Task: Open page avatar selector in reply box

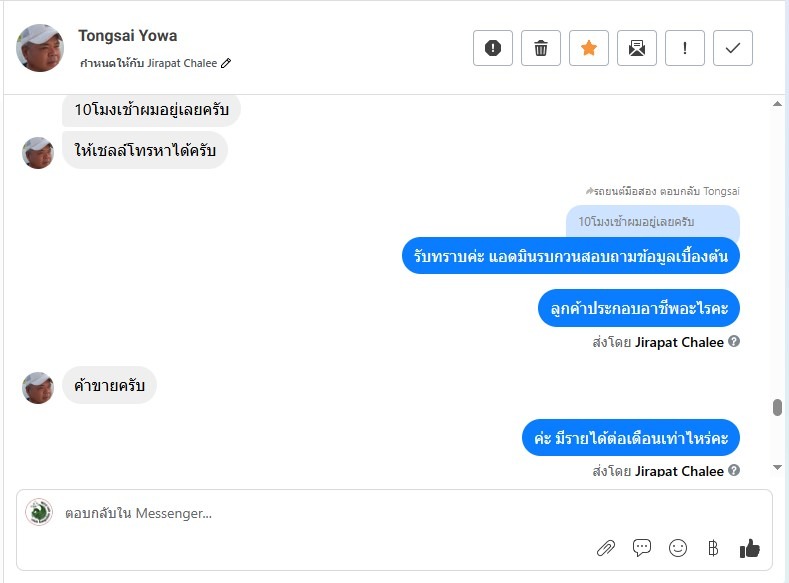Action: pos(39,512)
